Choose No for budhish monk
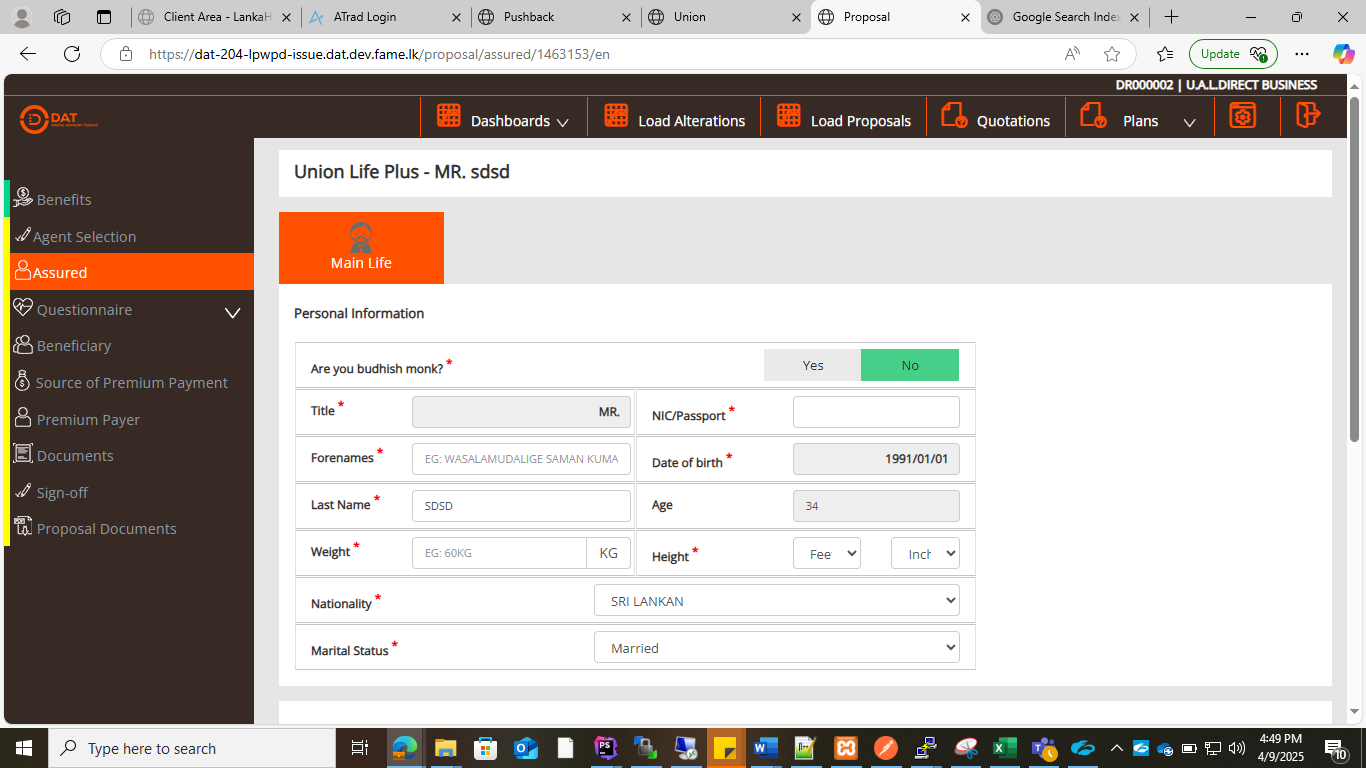The image size is (1366, 768). [x=910, y=365]
